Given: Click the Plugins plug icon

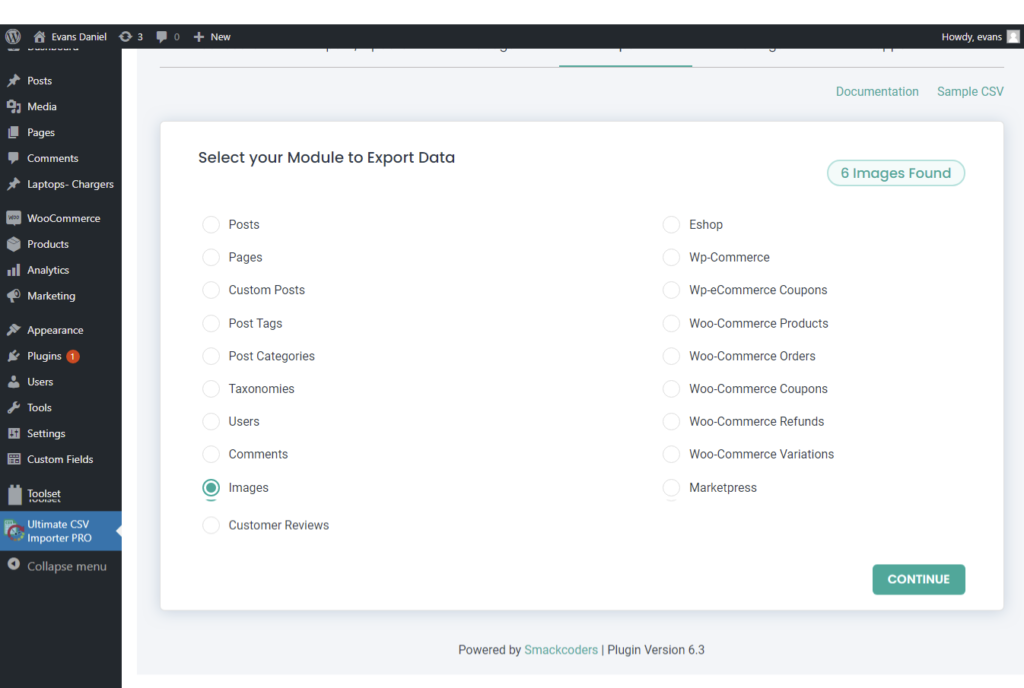Looking at the screenshot, I should click(x=14, y=356).
